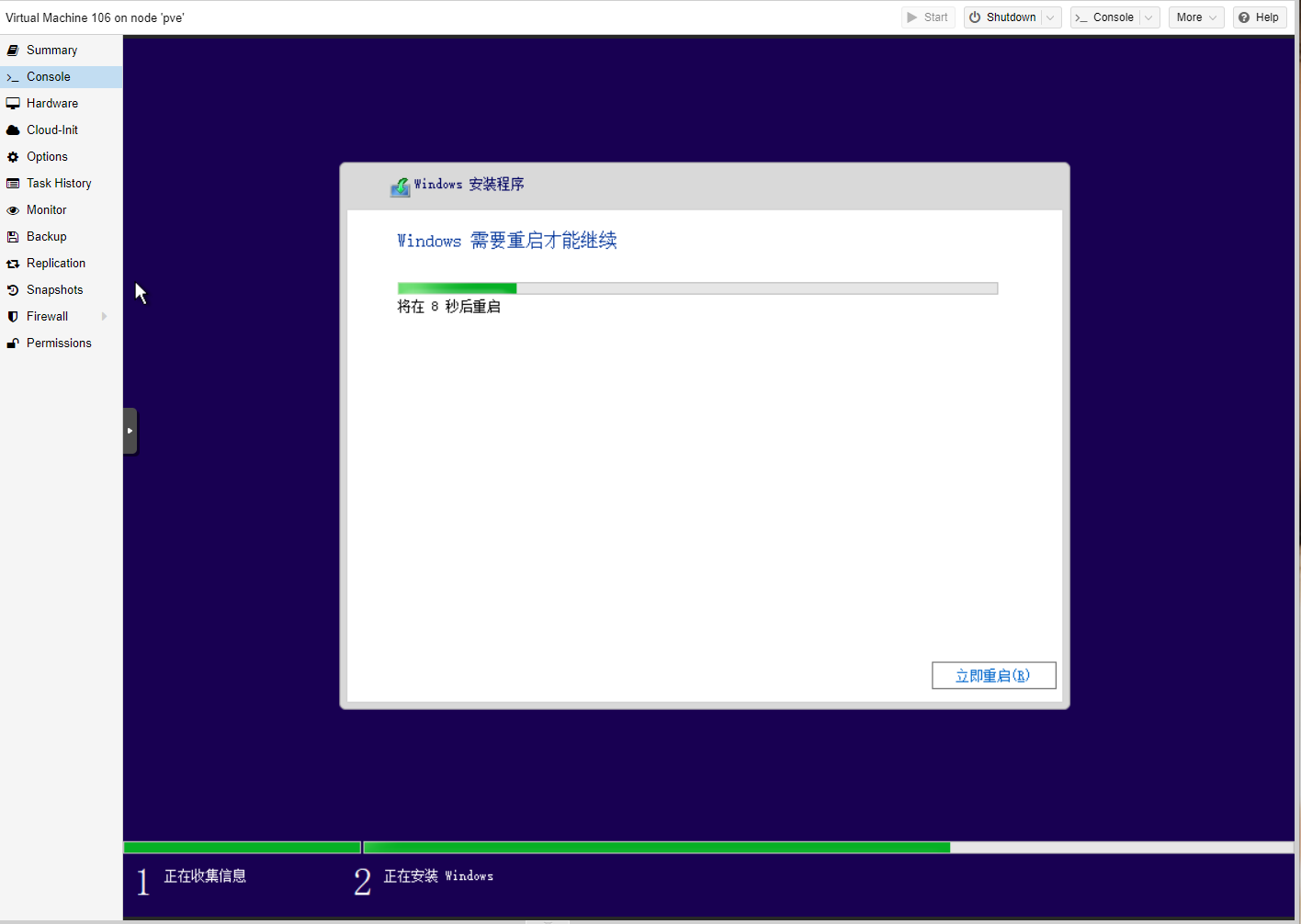
Task: Expand the Console dropdown arrow in toolbar
Action: [1148, 17]
